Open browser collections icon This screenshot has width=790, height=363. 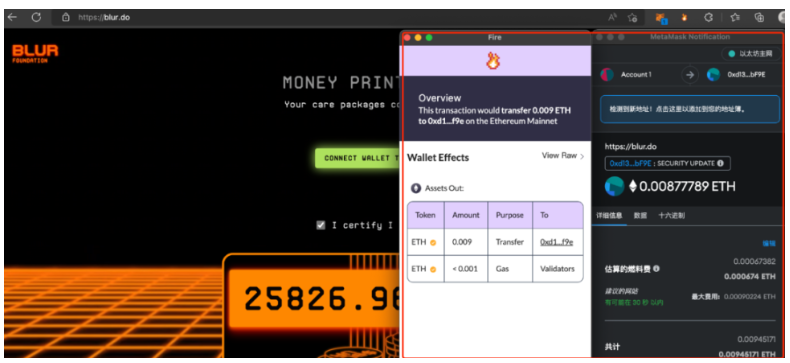click(759, 18)
